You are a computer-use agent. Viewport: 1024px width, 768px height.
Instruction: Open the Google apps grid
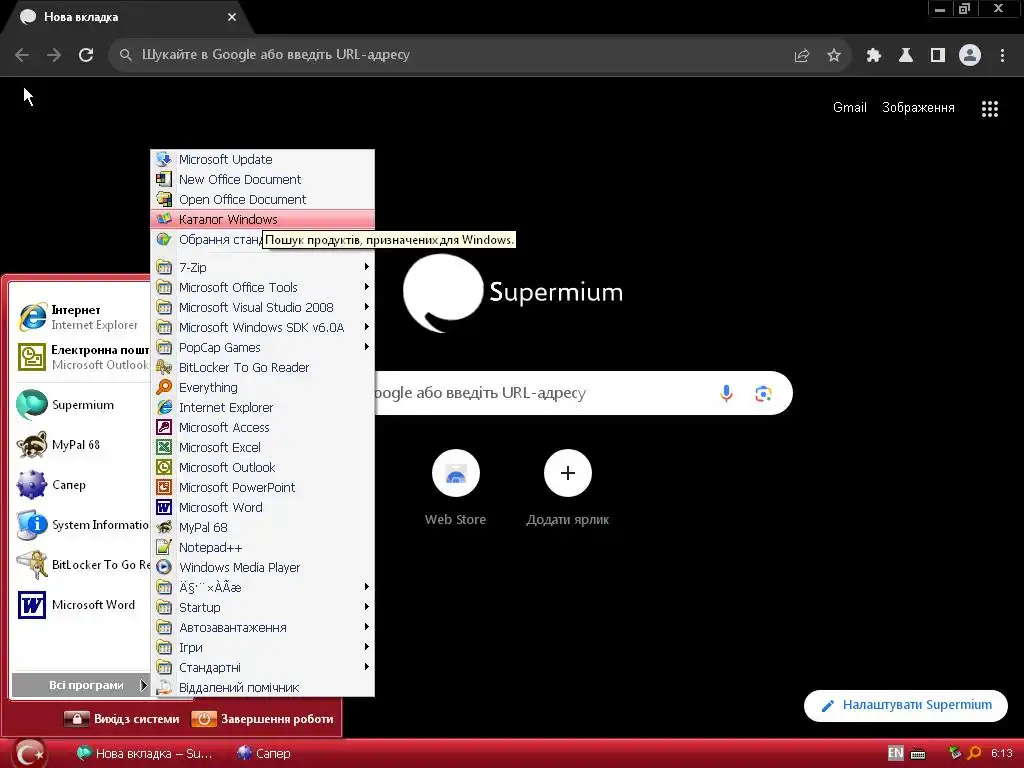pyautogui.click(x=990, y=108)
